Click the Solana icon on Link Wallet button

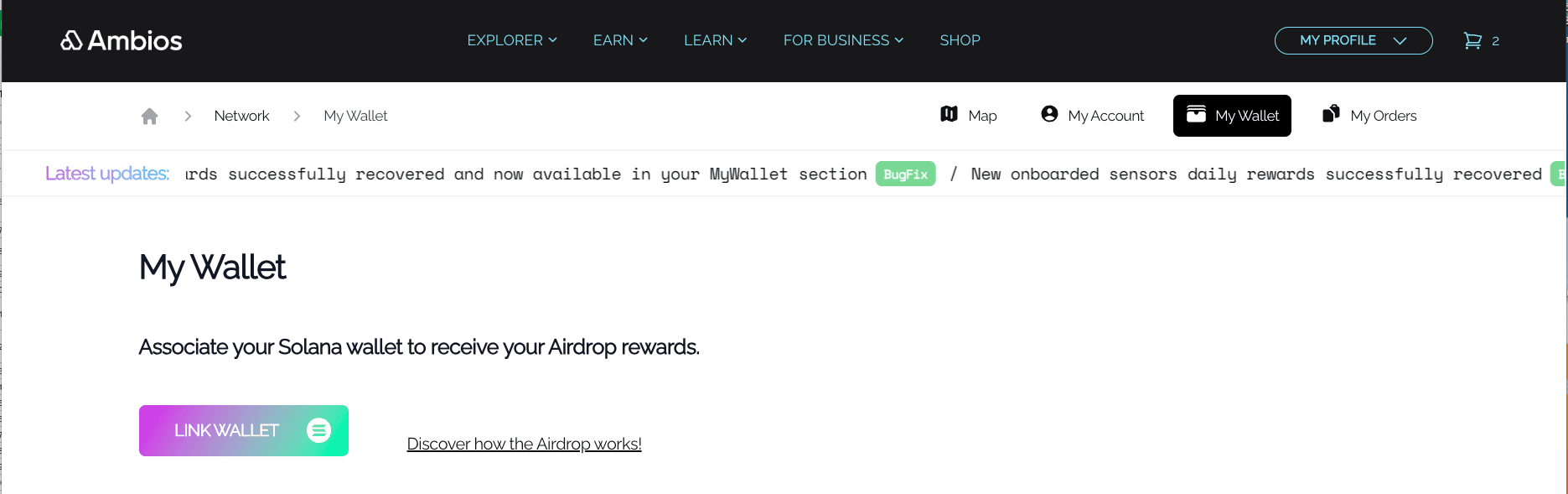pos(318,430)
